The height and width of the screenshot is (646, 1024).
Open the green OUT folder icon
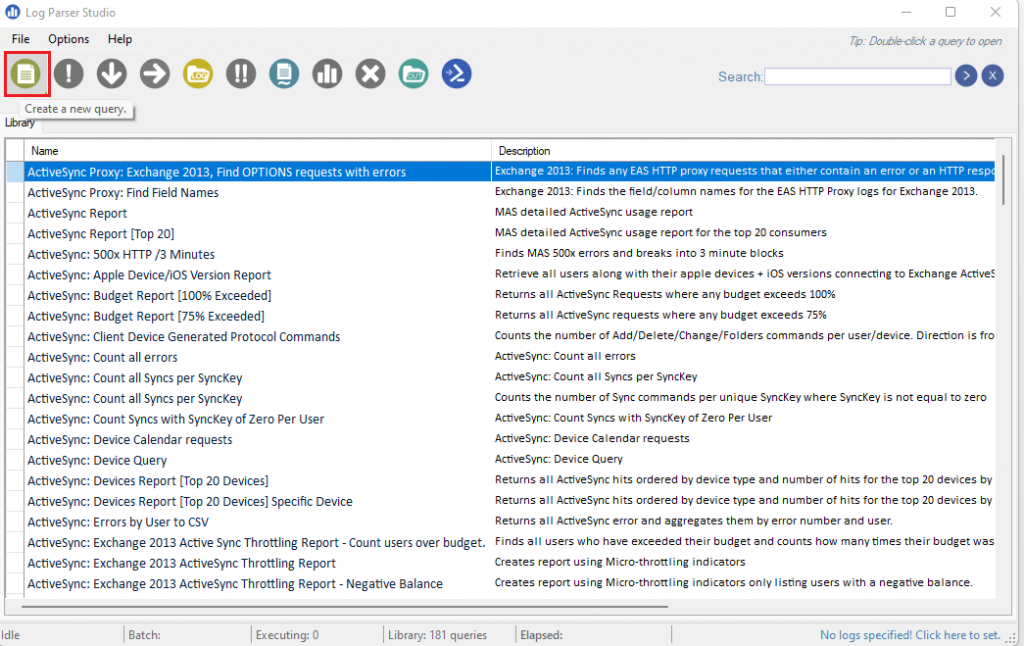(413, 74)
